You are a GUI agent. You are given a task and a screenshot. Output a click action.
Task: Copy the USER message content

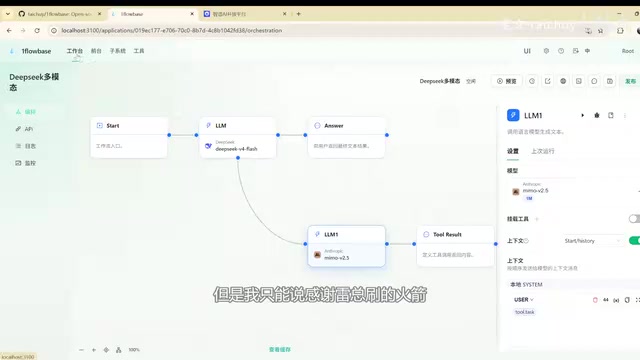point(627,300)
